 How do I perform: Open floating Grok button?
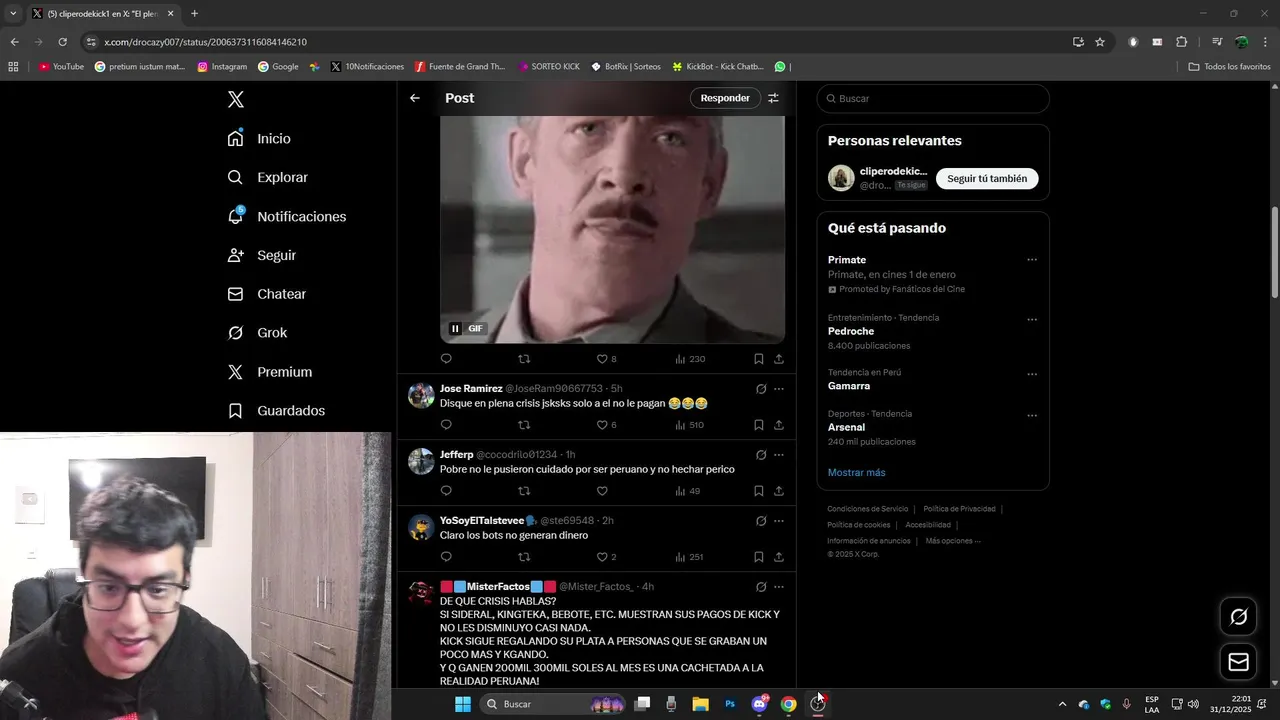(1238, 617)
